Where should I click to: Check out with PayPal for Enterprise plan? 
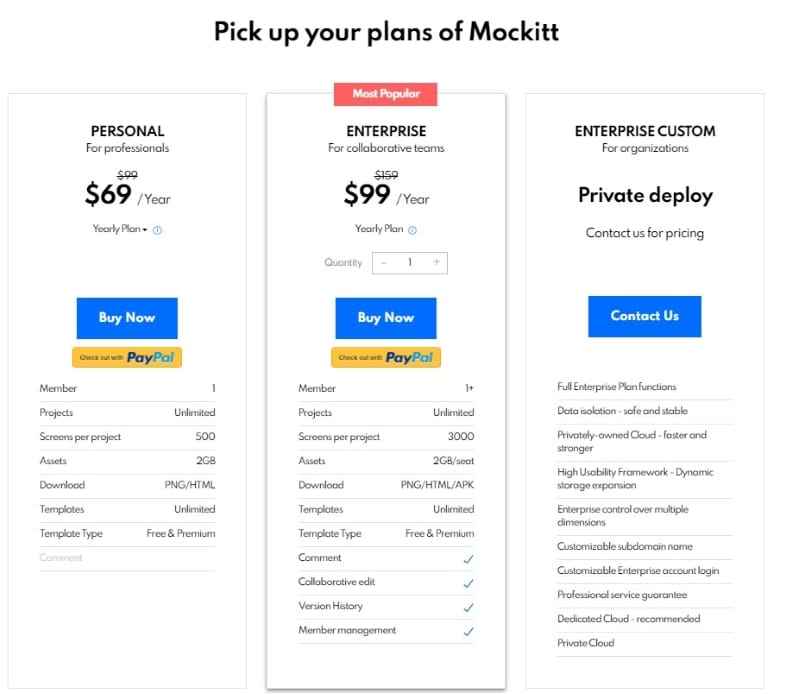point(386,357)
